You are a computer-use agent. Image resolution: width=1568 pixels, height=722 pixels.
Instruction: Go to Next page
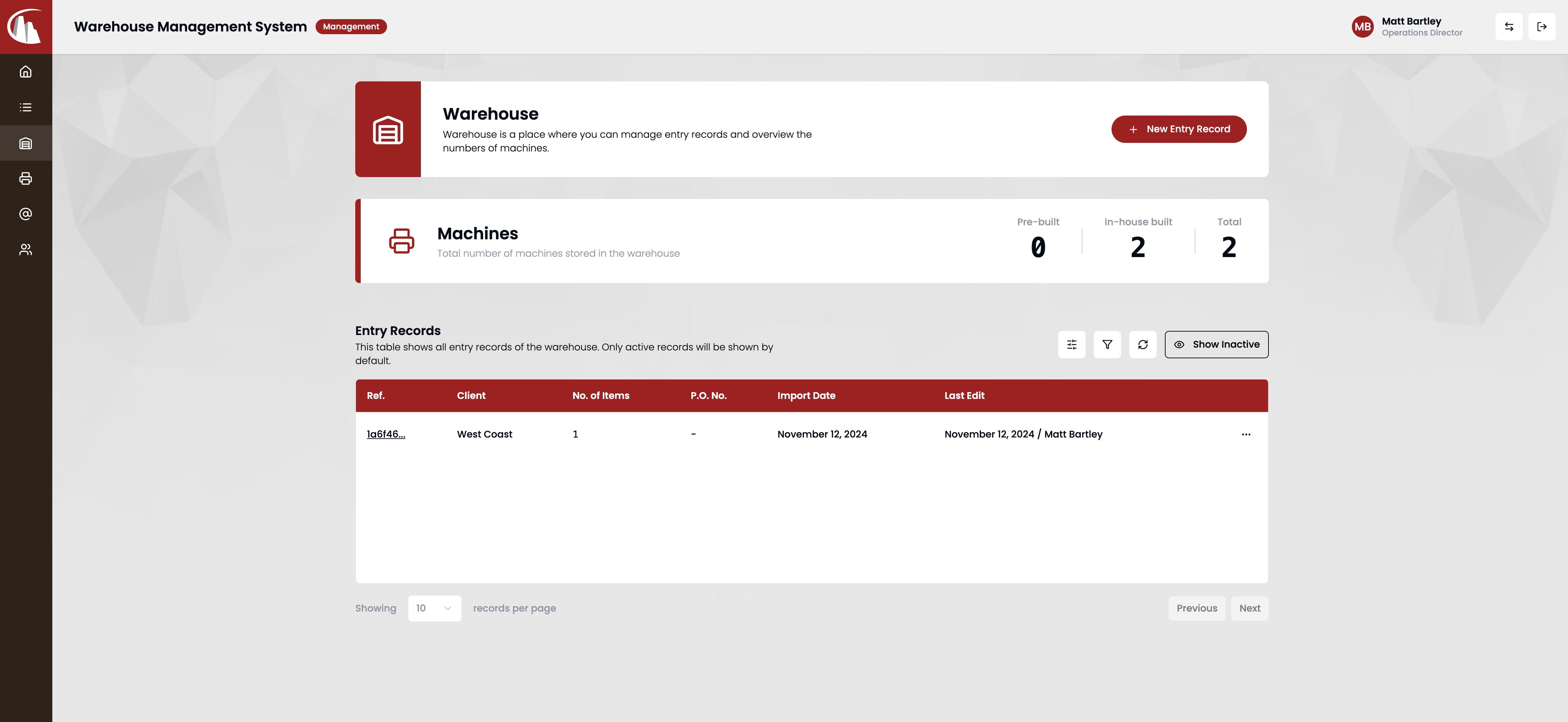click(1249, 608)
